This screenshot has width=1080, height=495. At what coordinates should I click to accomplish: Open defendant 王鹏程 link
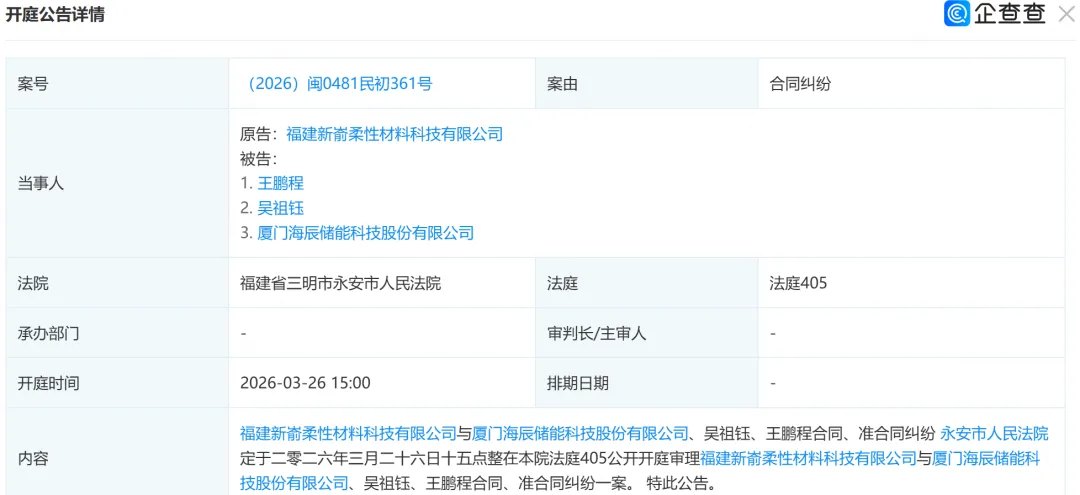coord(280,183)
